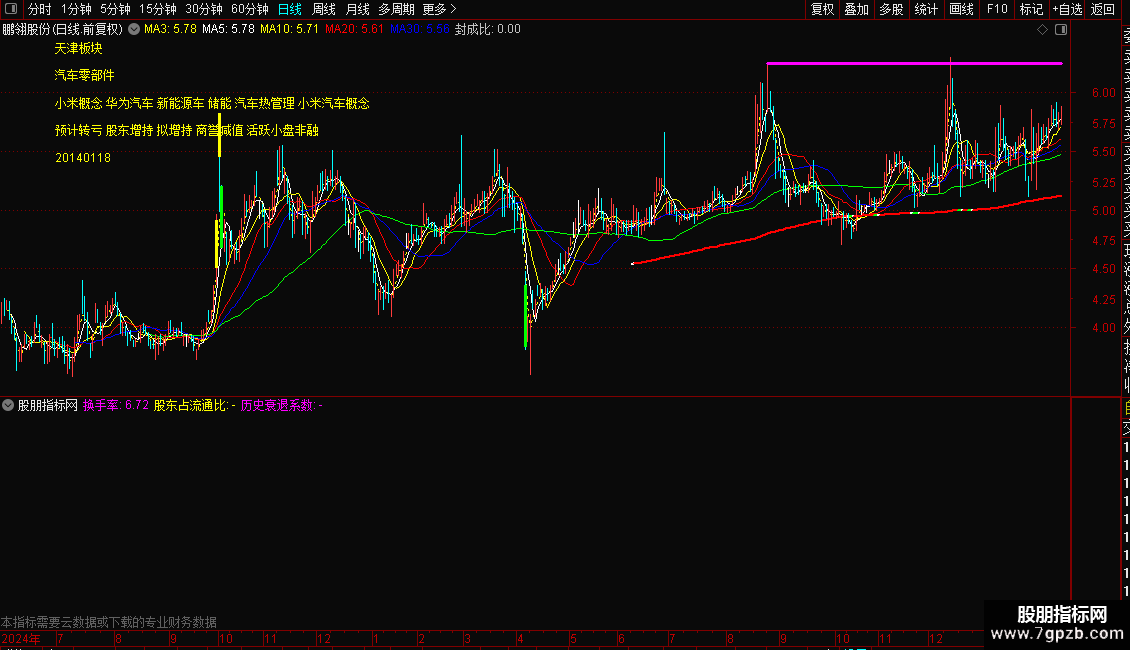
Task: Open the 复权 adjustment menu
Action: point(822,9)
